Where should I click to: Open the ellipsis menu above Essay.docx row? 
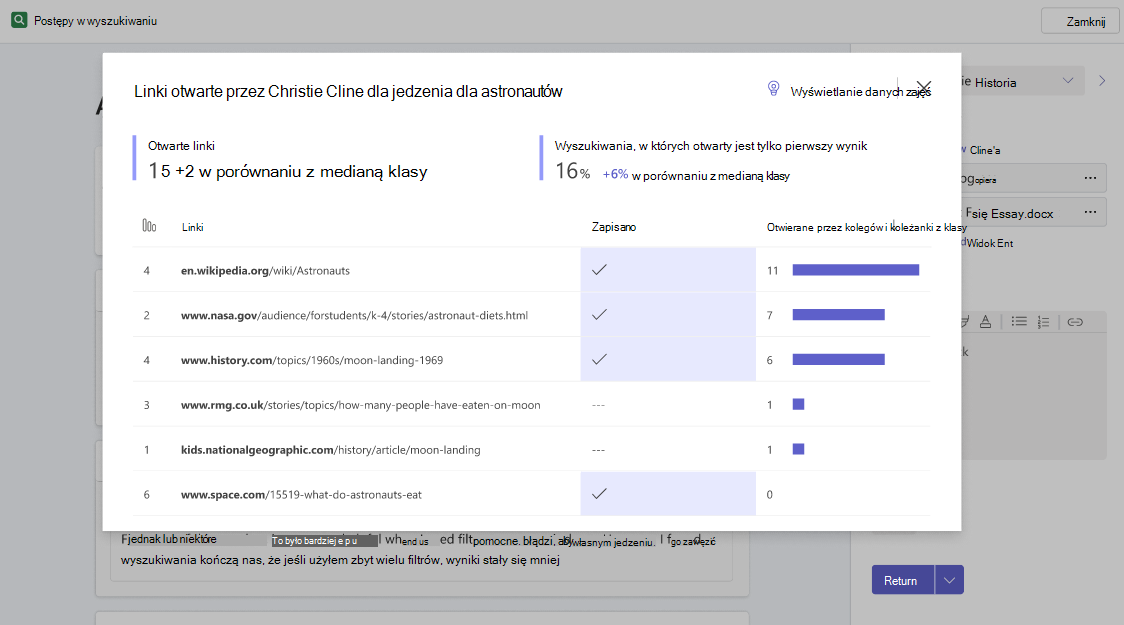pos(1090,178)
